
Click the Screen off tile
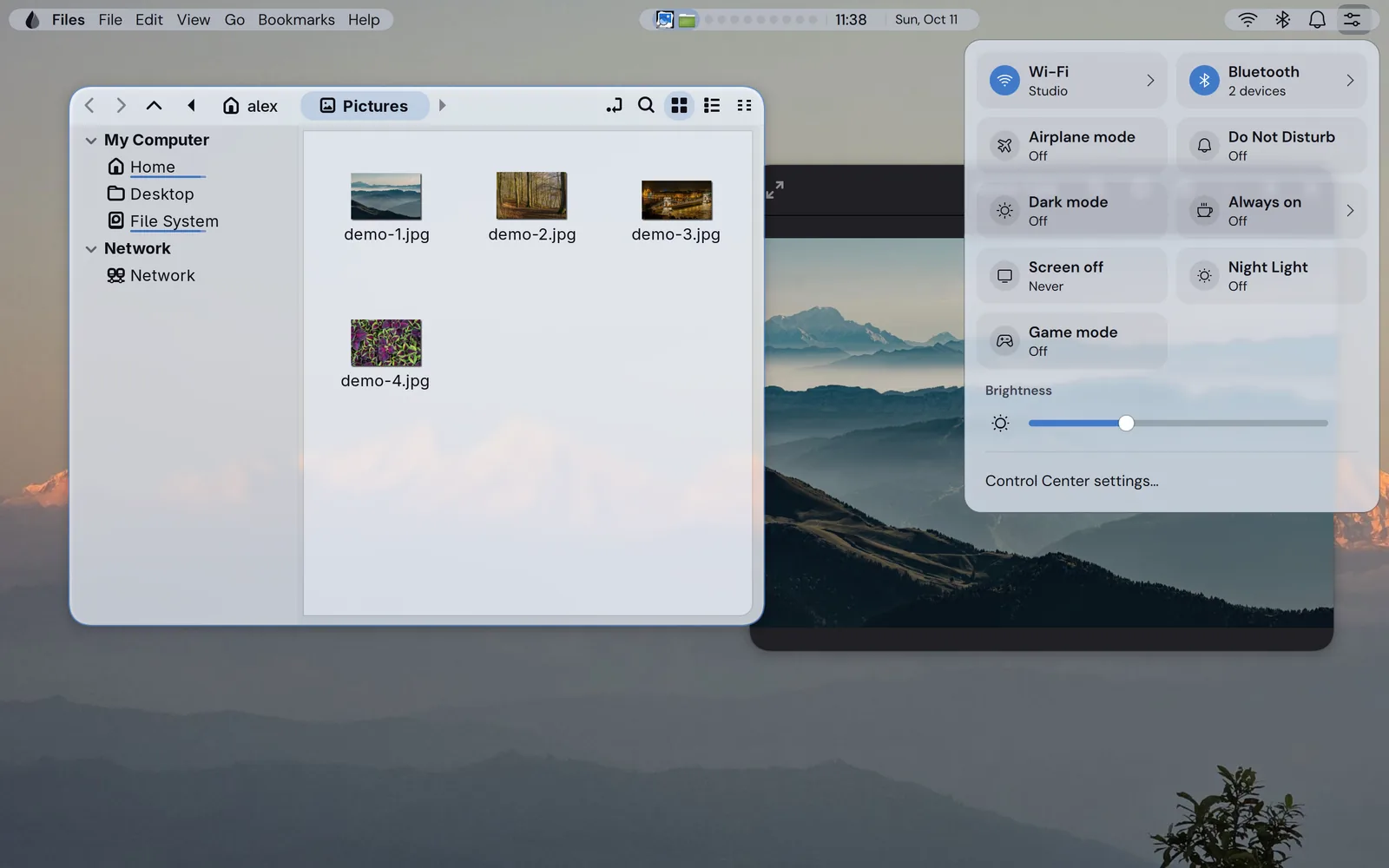tap(1071, 276)
